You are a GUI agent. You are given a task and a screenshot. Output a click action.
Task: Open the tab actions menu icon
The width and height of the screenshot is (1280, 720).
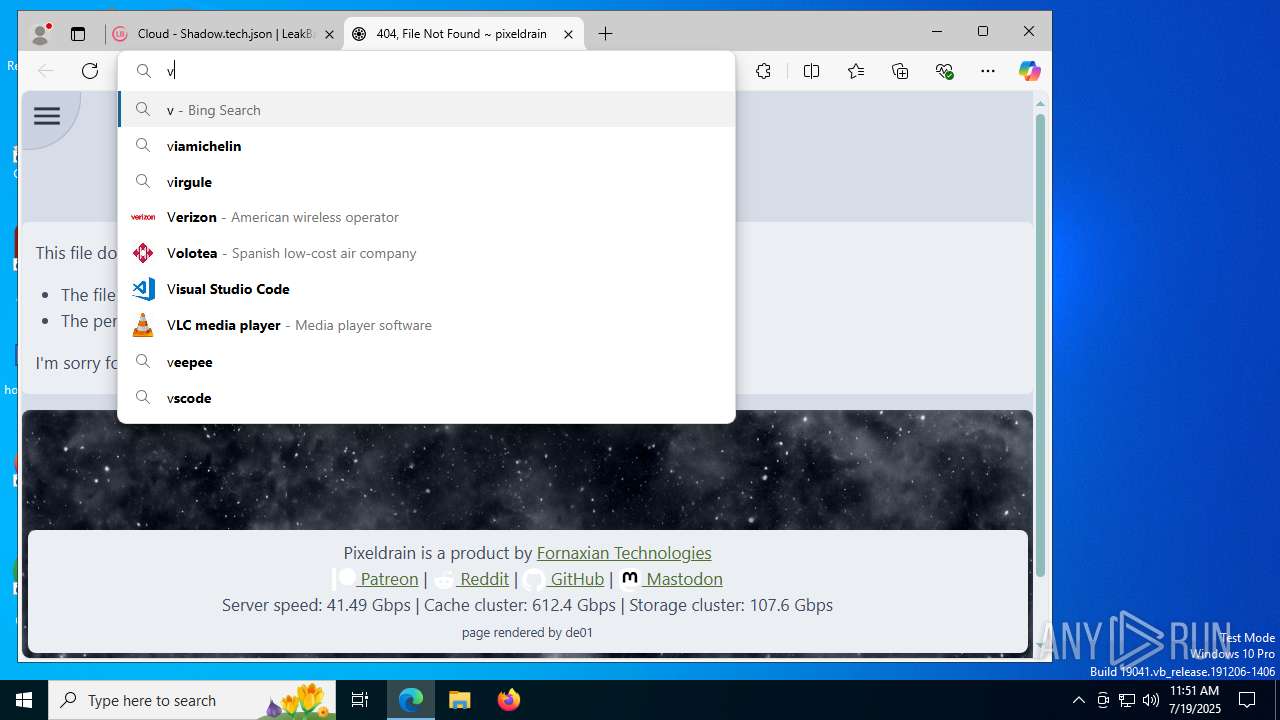click(x=78, y=34)
